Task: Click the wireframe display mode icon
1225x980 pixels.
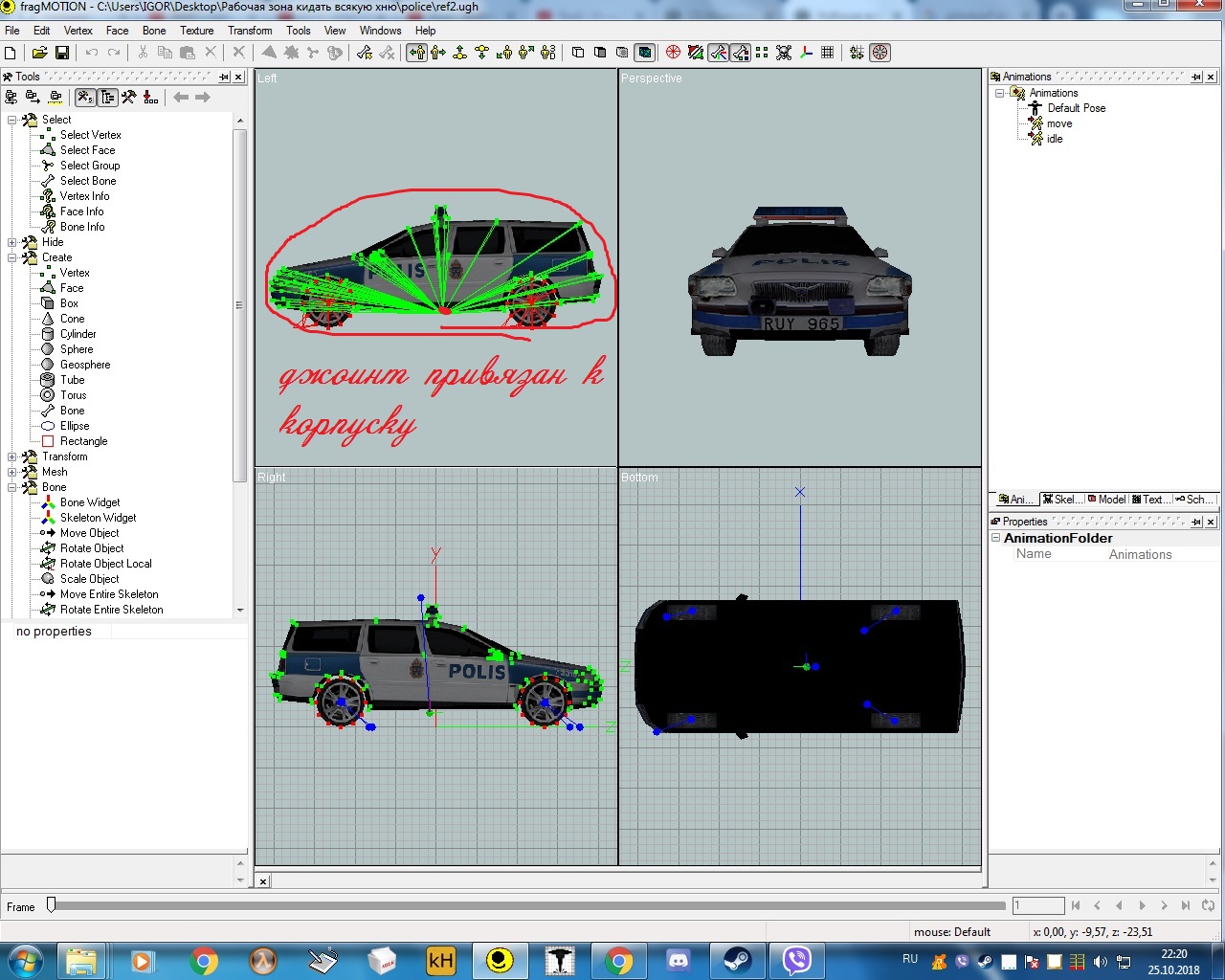Action: 578,53
